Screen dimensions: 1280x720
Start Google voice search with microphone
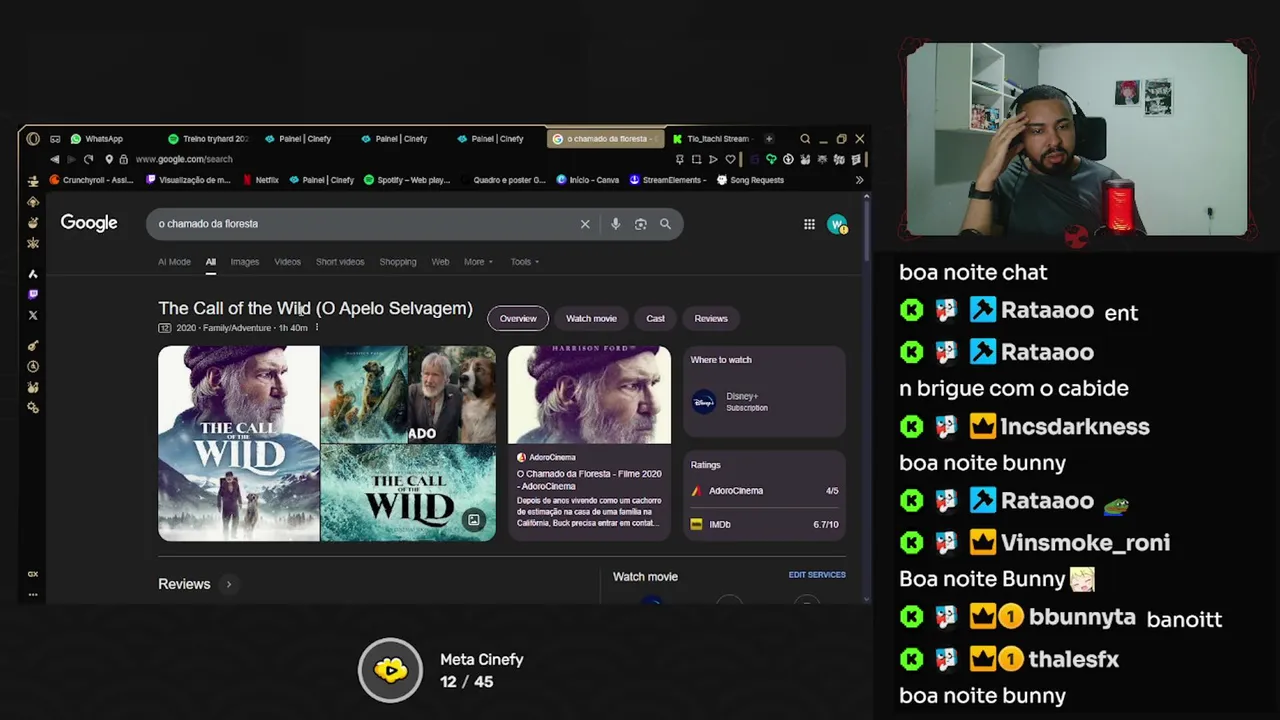click(615, 224)
